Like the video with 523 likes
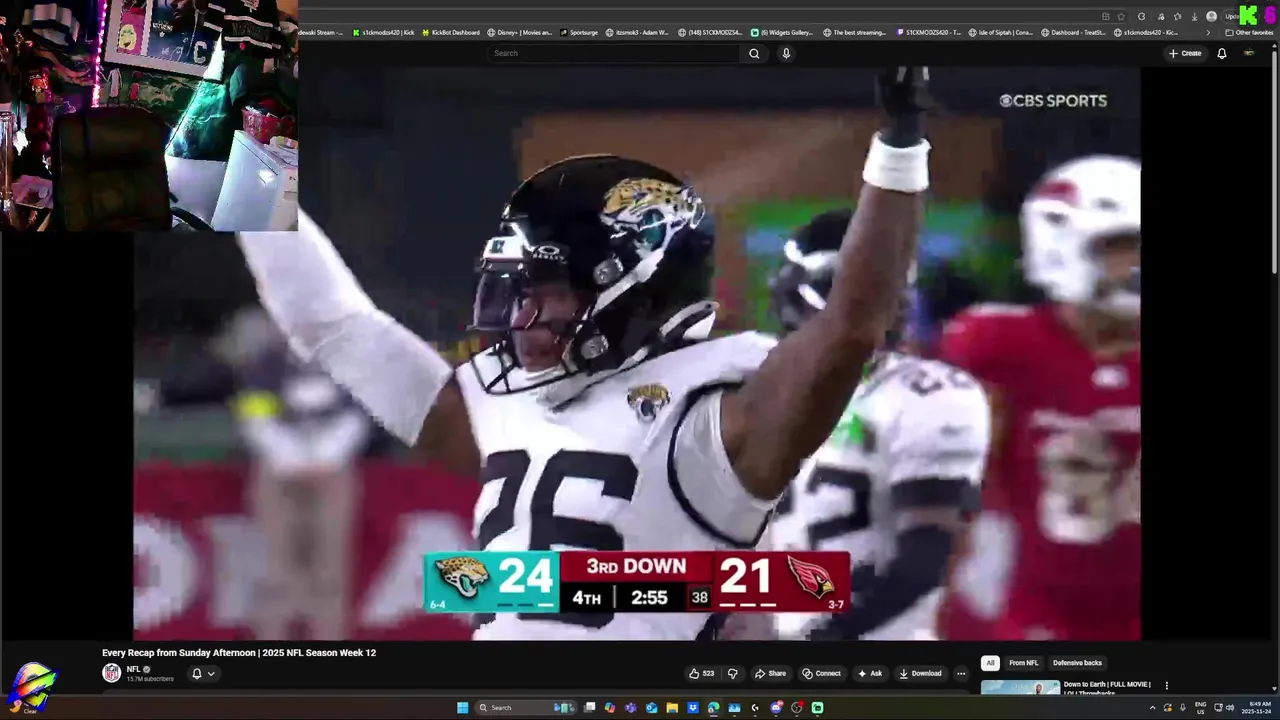The width and height of the screenshot is (1280, 720). (701, 673)
